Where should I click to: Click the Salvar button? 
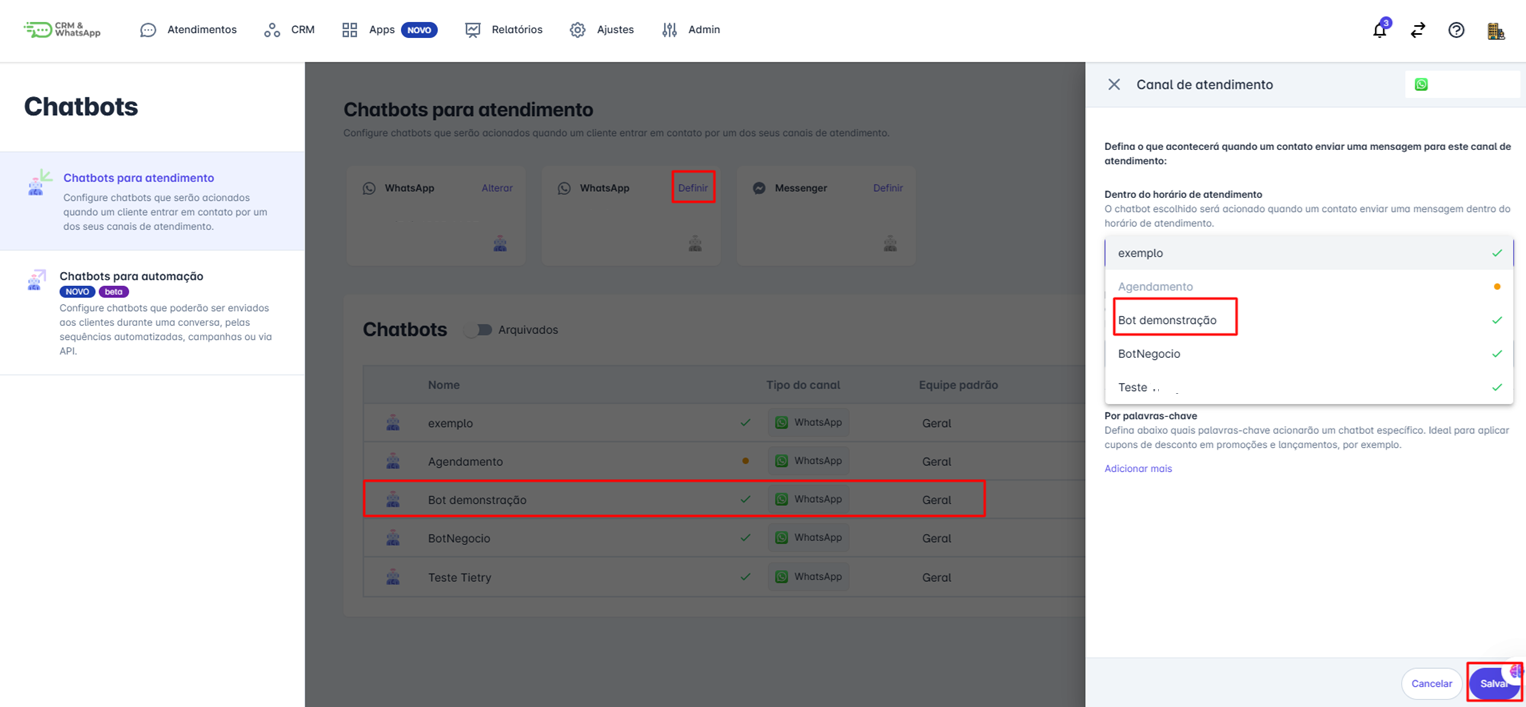1493,684
